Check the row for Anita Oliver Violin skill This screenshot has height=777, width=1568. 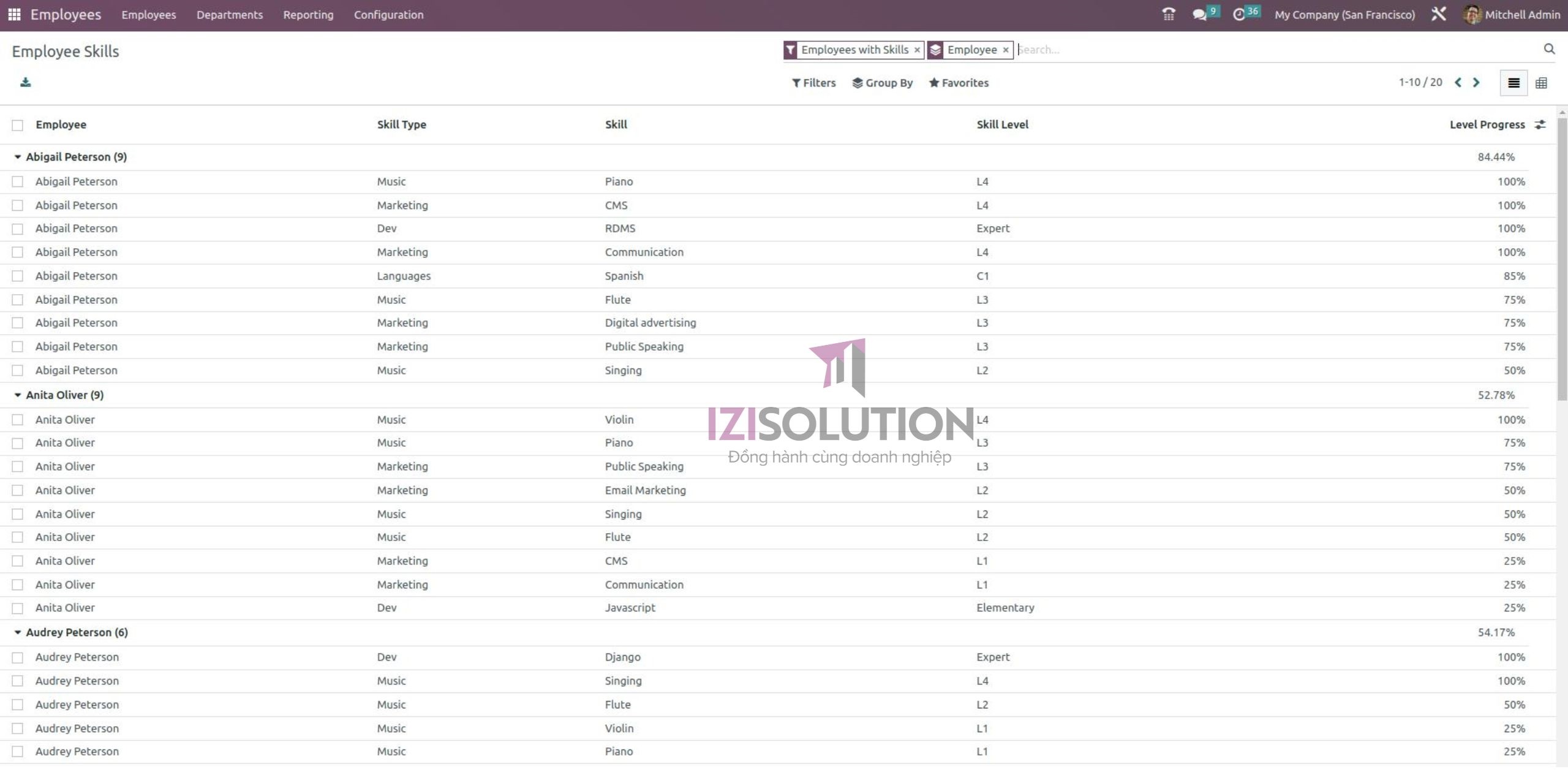click(x=17, y=419)
